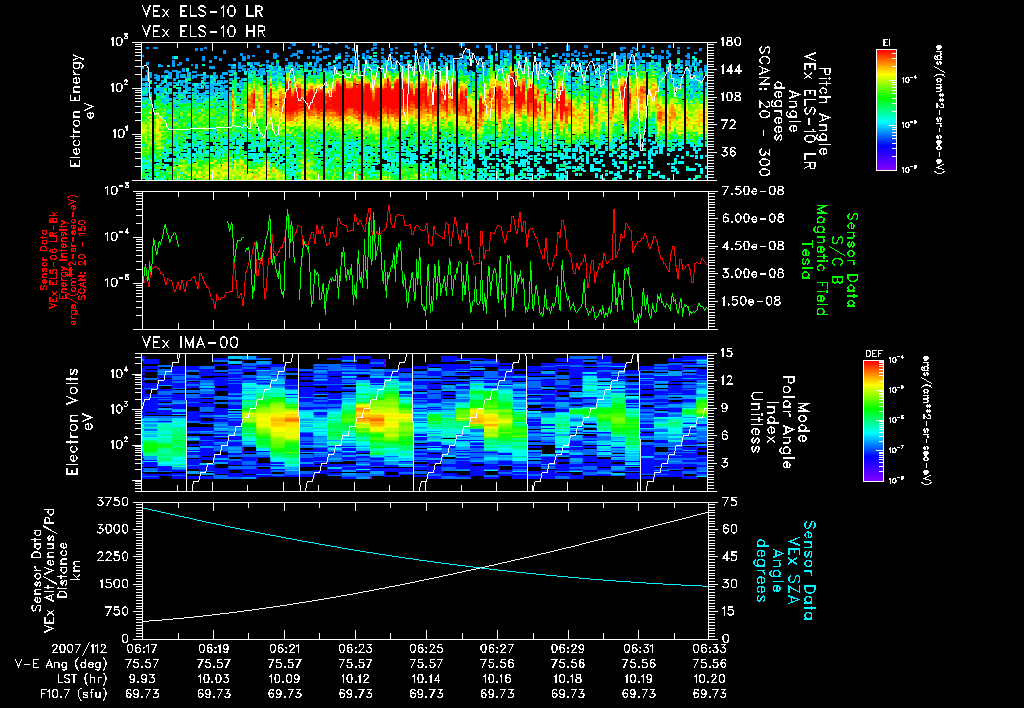The height and width of the screenshot is (708, 1024).
Task: Click the 06:27 time label
Action: [497, 649]
